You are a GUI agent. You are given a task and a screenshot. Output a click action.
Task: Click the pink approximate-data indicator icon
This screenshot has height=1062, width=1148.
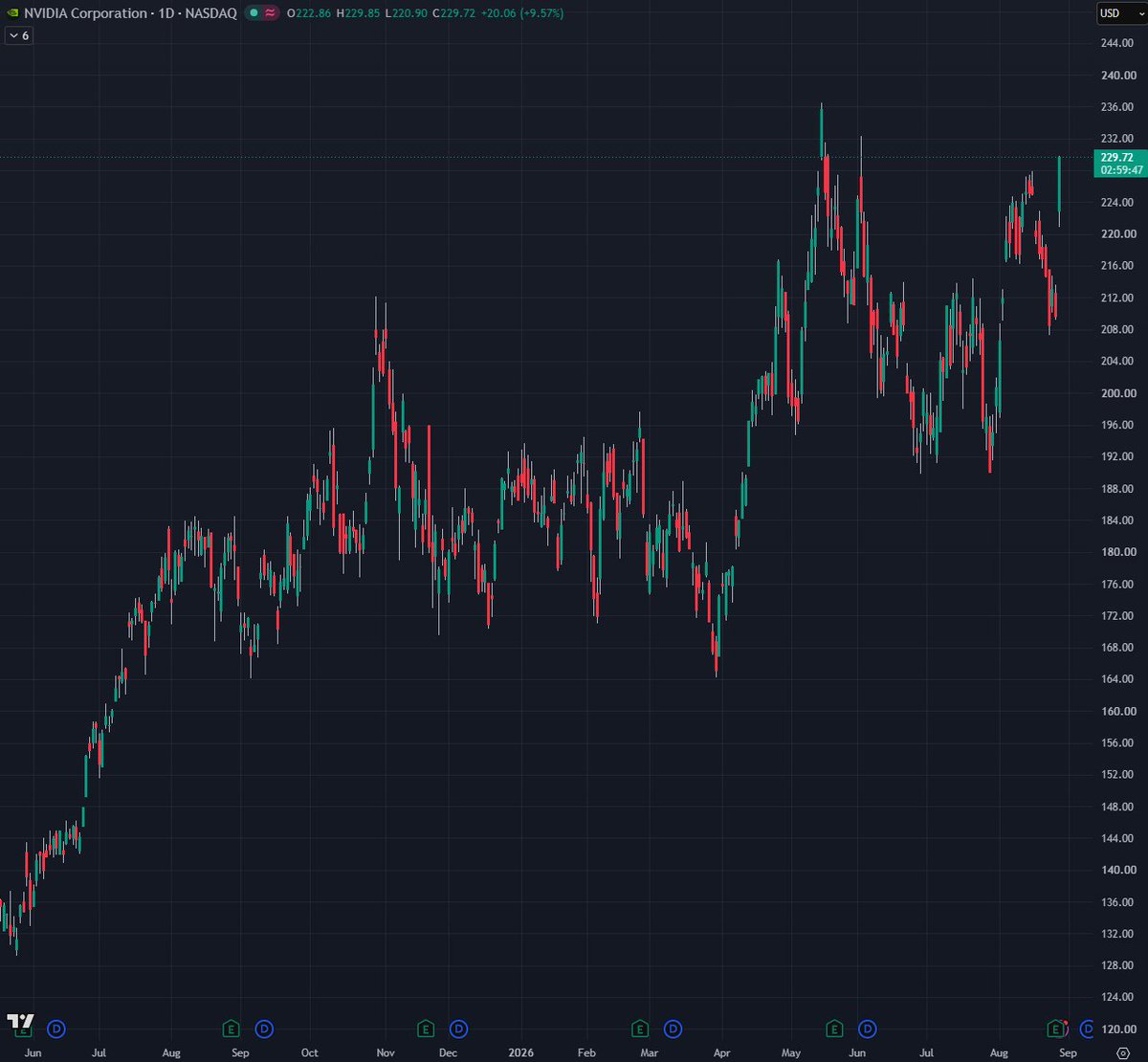271,13
